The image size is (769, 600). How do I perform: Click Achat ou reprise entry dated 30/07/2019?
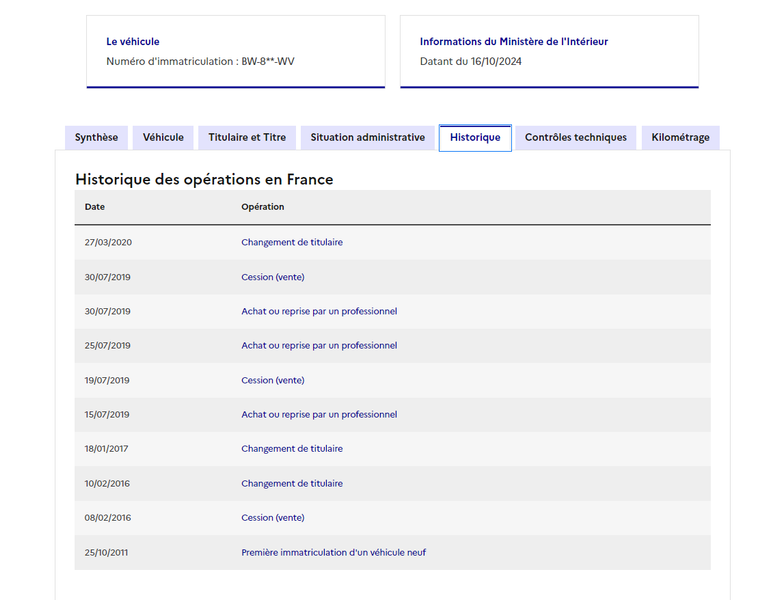coord(319,312)
